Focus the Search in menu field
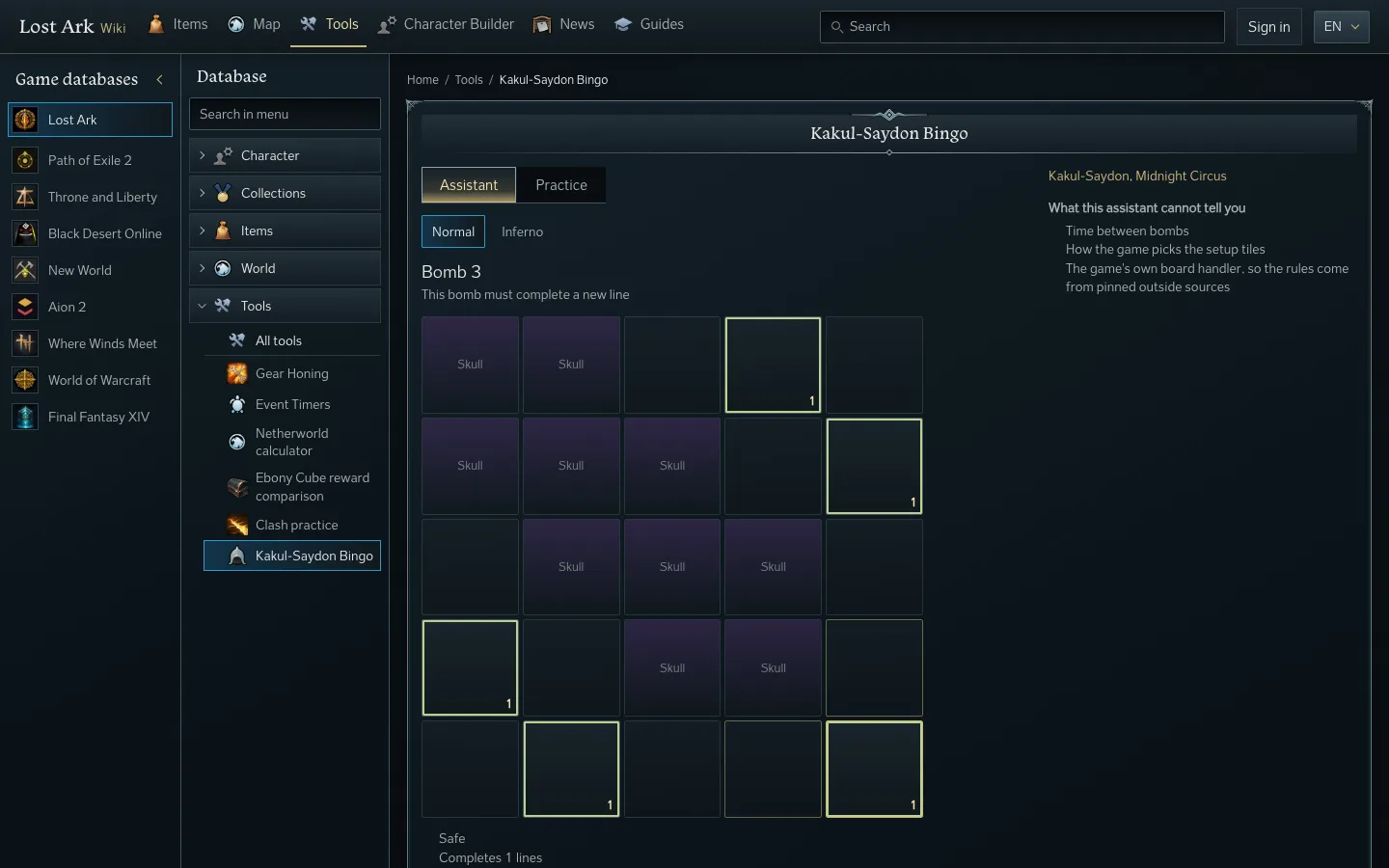Image resolution: width=1389 pixels, height=868 pixels. point(285,114)
